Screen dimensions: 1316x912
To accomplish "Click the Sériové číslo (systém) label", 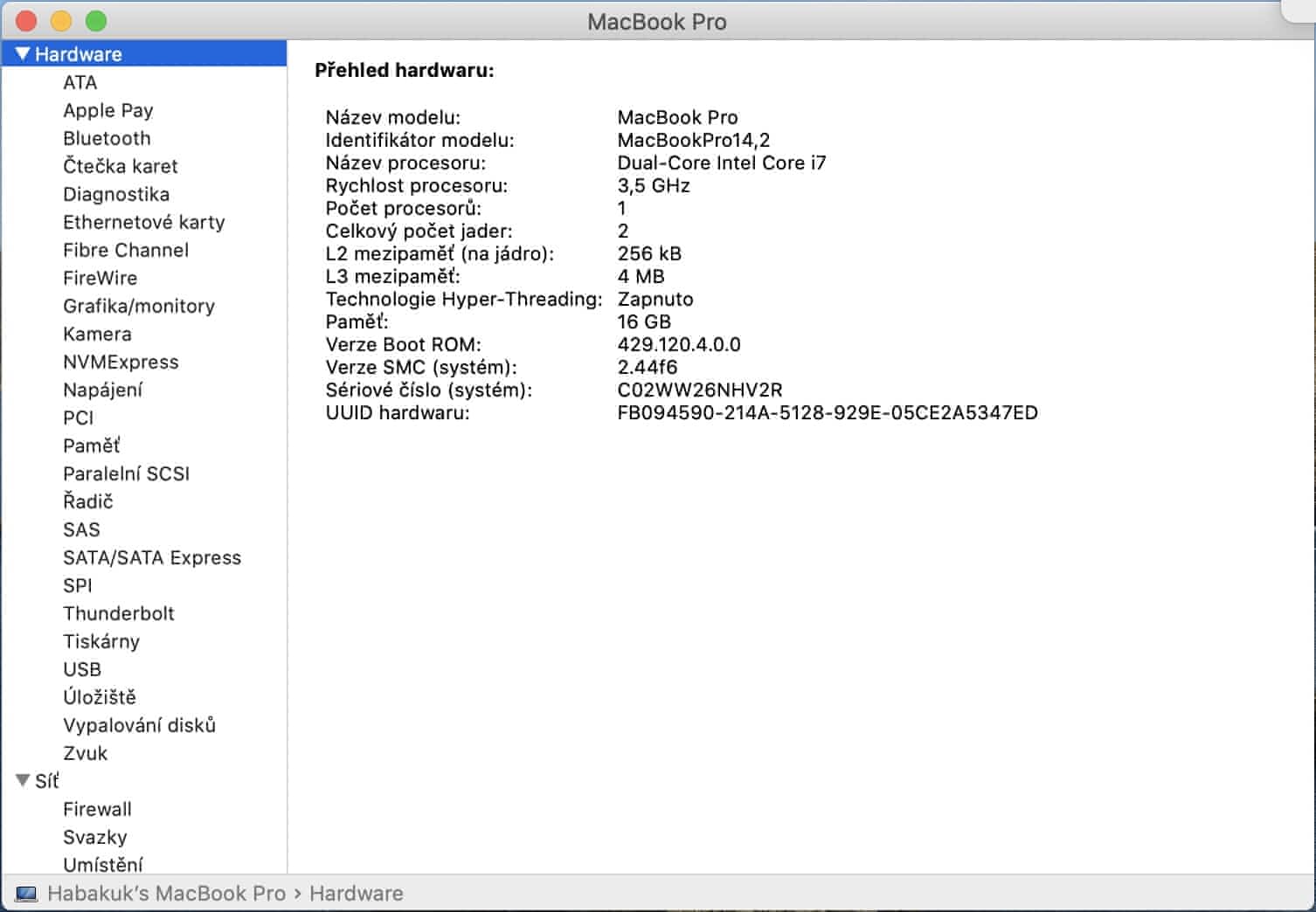I will (x=429, y=390).
